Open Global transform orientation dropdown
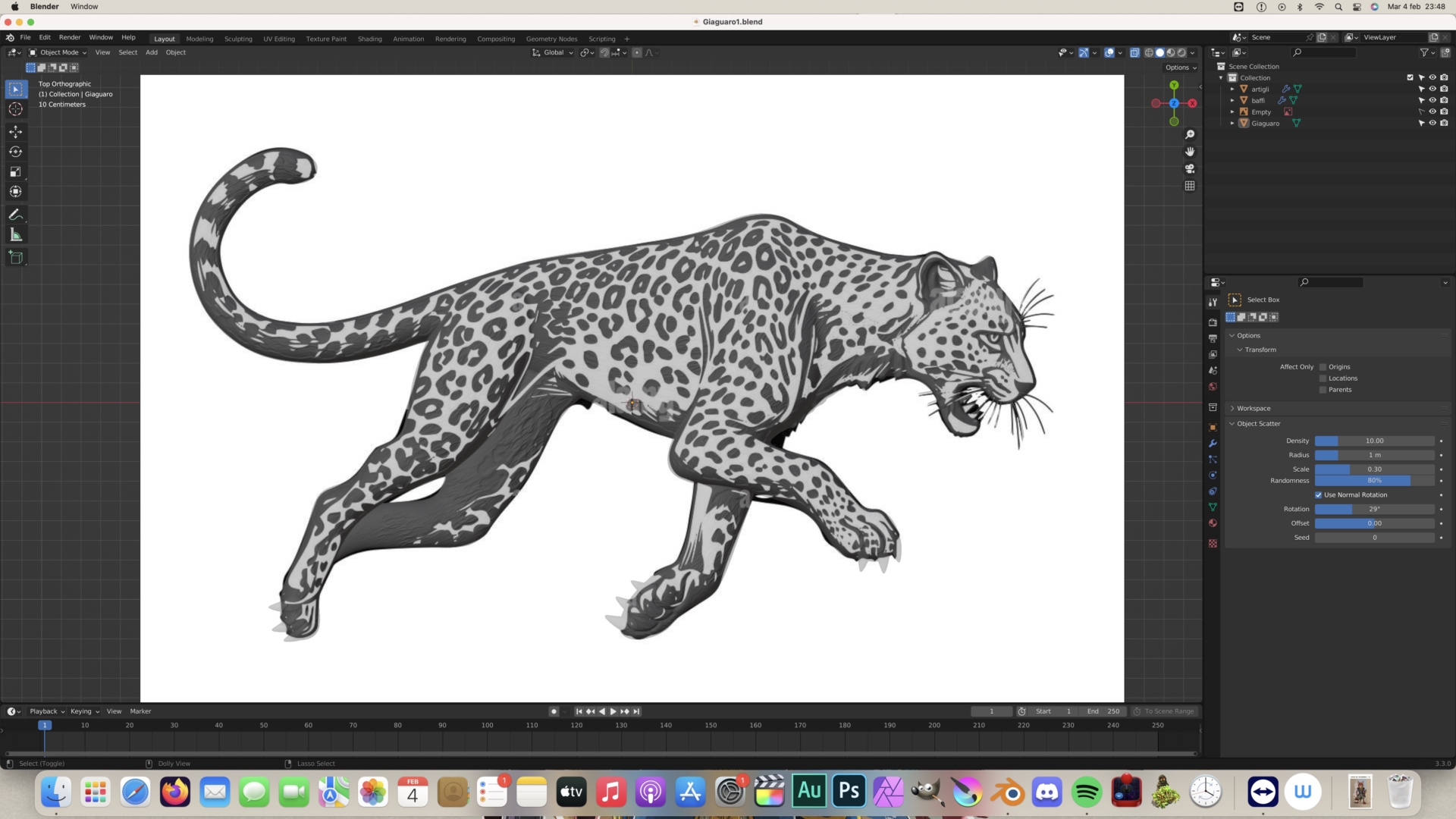Screen dimensions: 1456x819 pos(553,53)
